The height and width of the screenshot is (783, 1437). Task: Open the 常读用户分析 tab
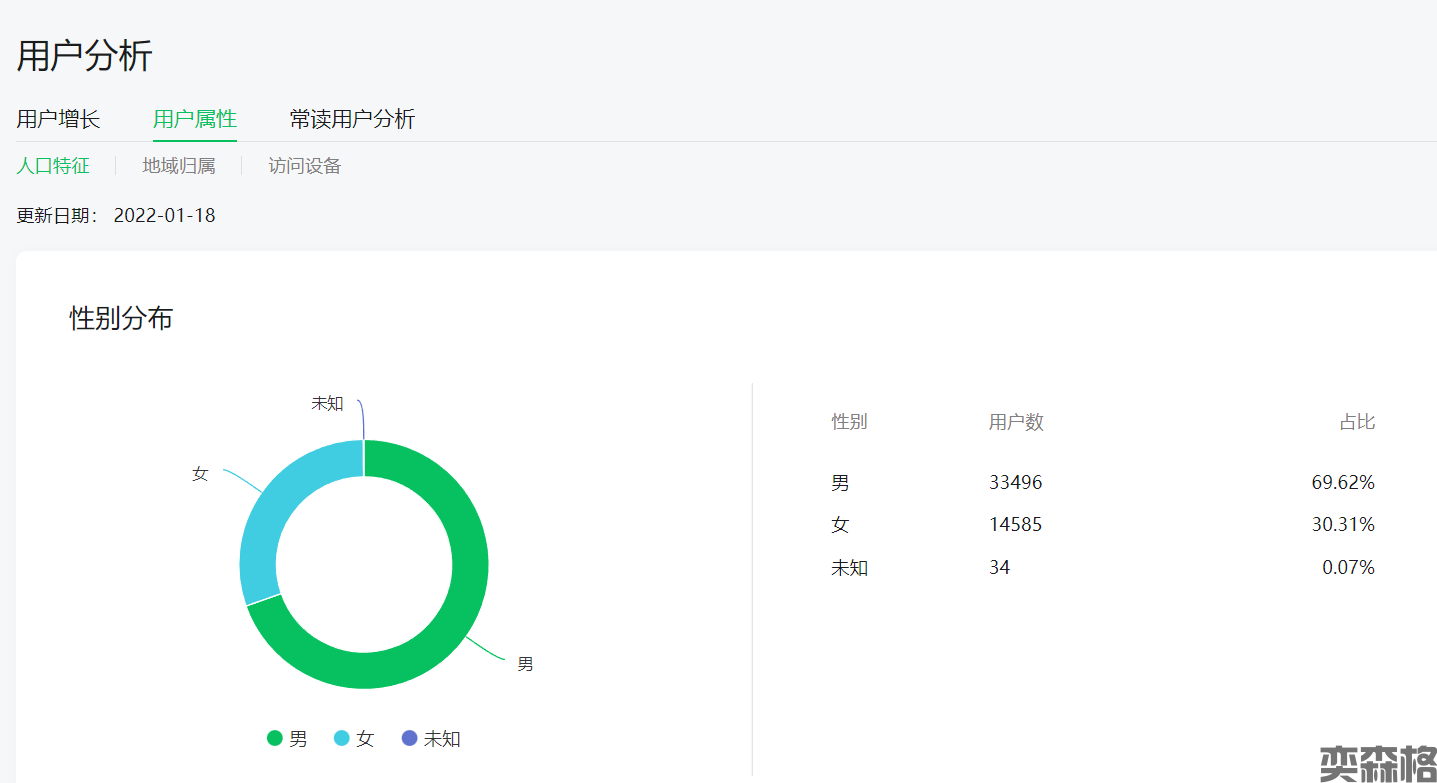(x=352, y=119)
